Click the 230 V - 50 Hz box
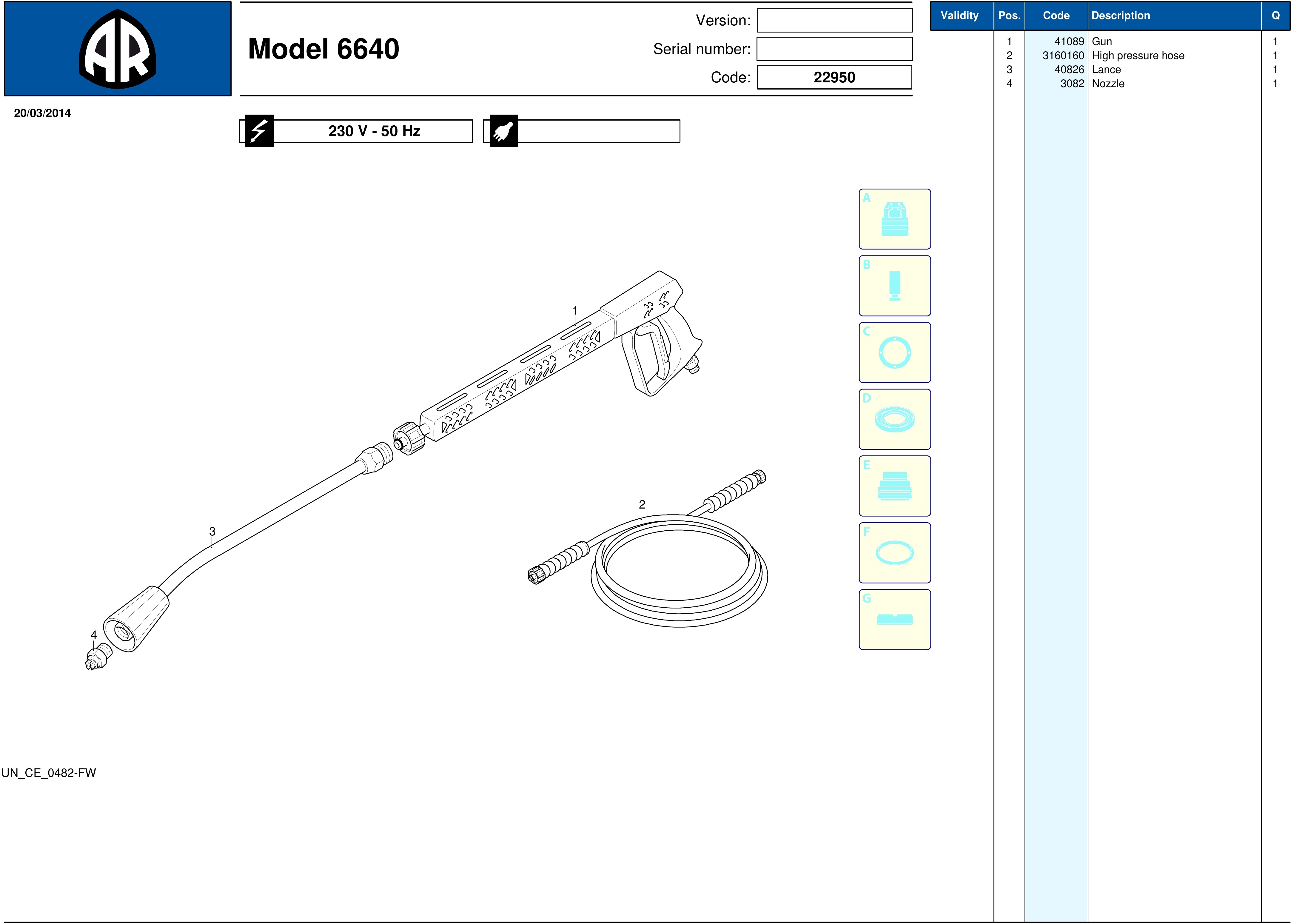 [374, 131]
